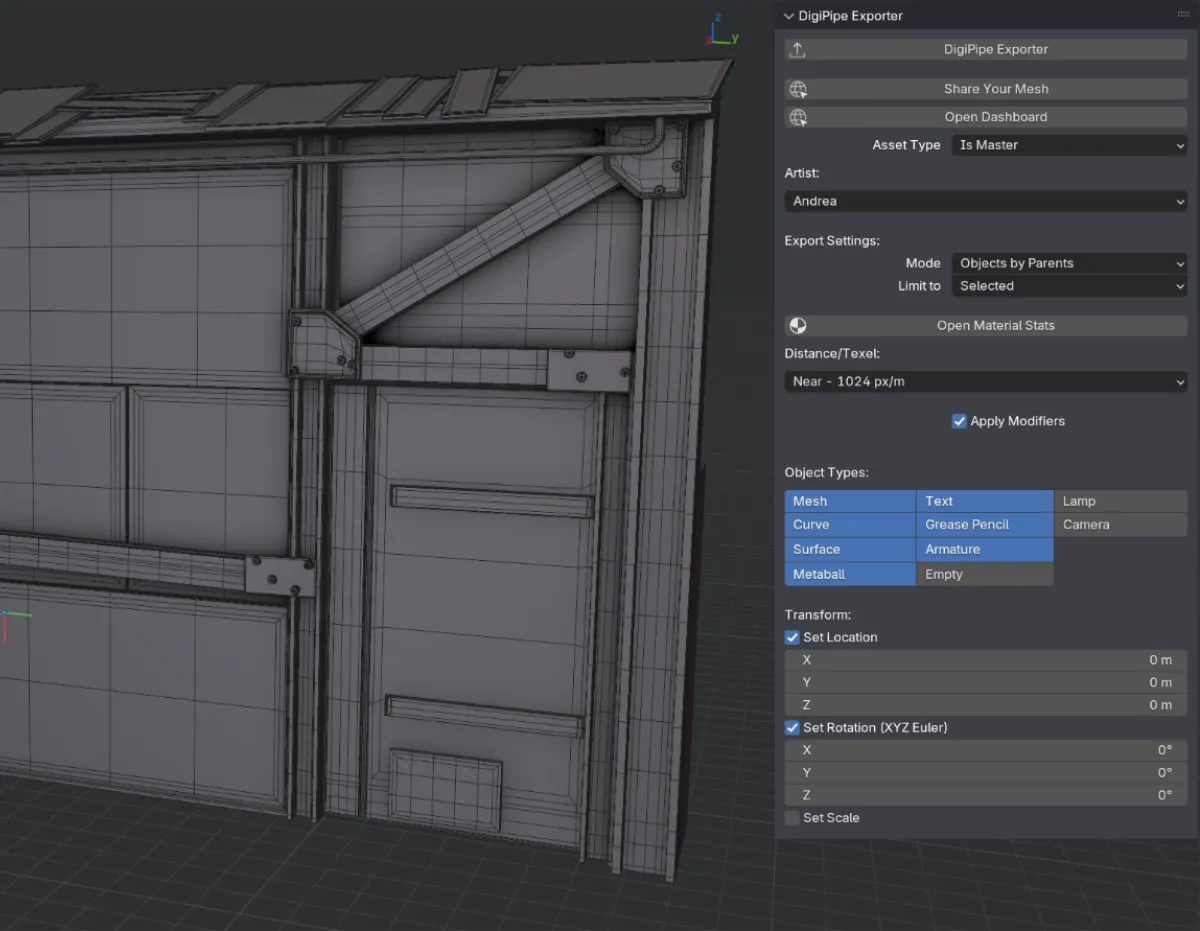The image size is (1200, 931).
Task: Uncheck Apply Modifiers
Action: [959, 421]
